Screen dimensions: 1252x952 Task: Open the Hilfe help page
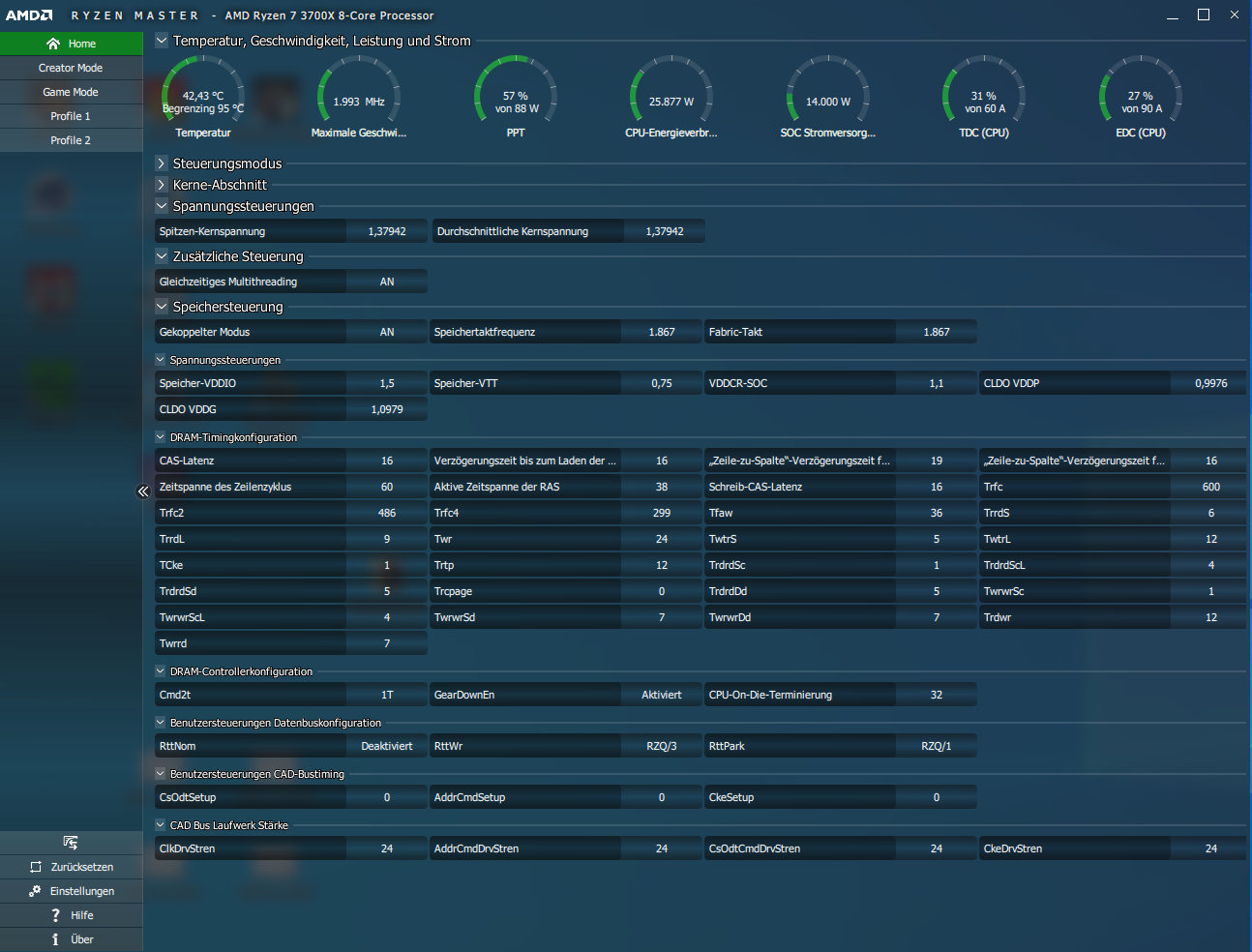[72, 915]
